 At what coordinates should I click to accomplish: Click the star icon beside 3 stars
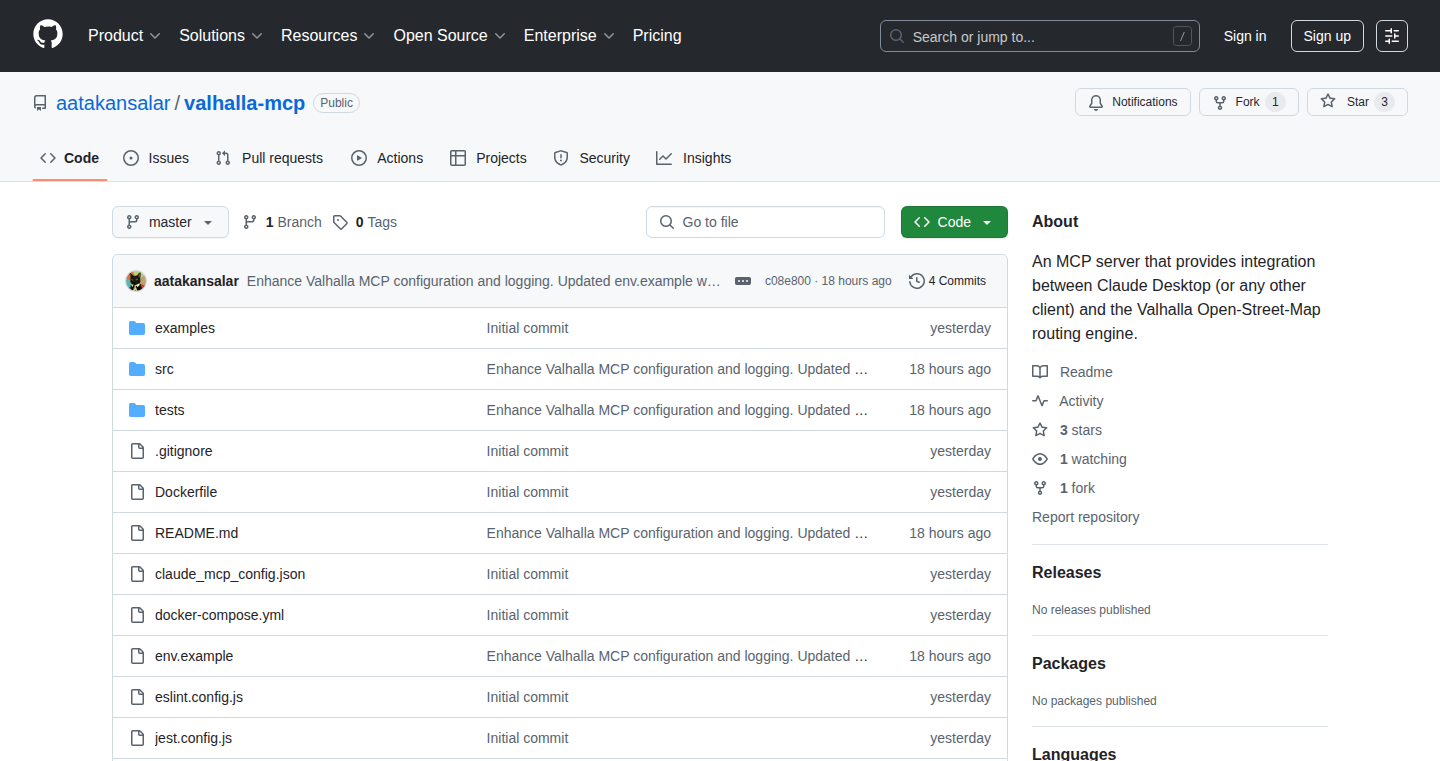pyautogui.click(x=1040, y=430)
